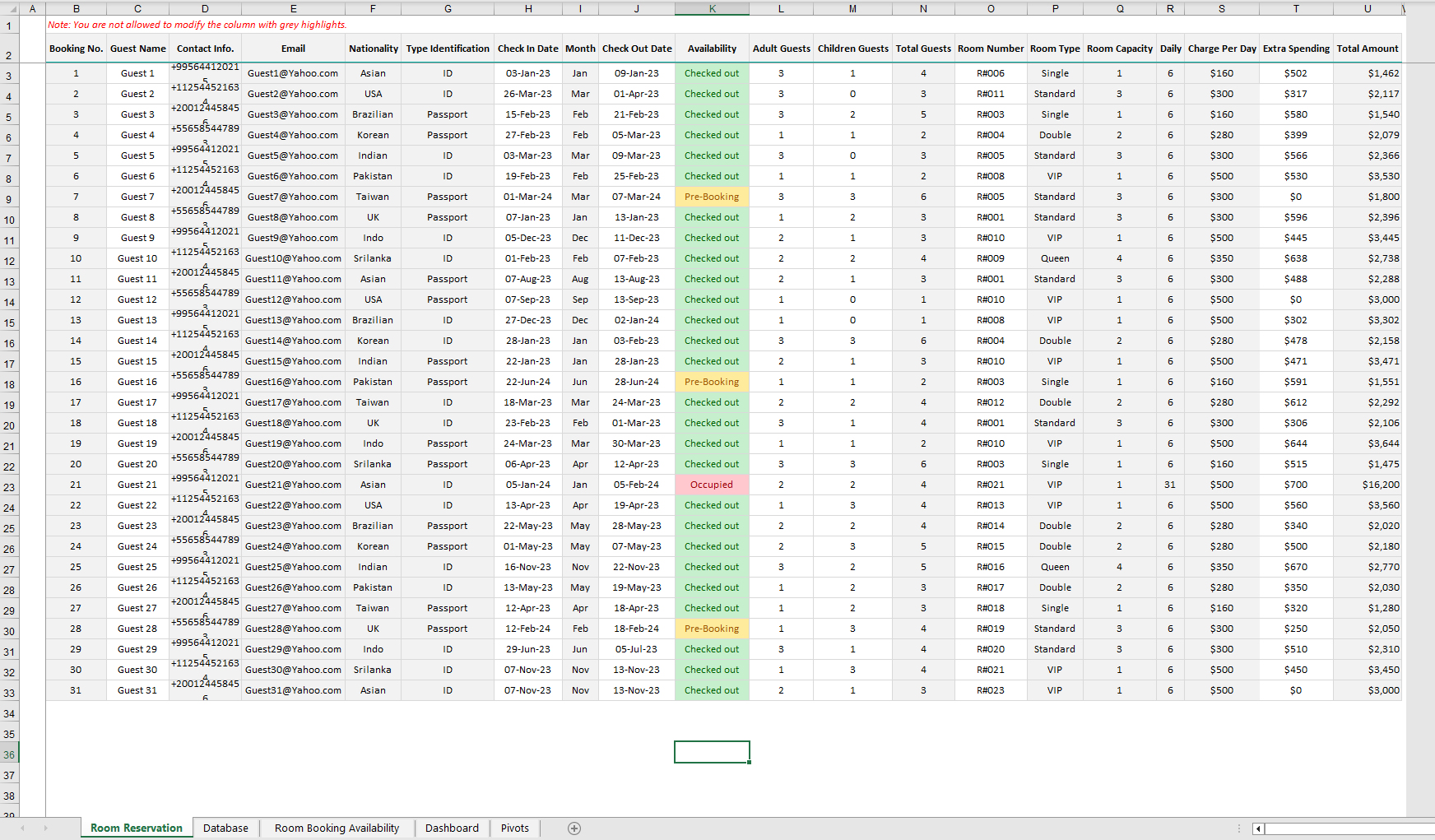The width and height of the screenshot is (1435, 840).
Task: Open the Pivots sheet tab
Action: click(x=515, y=828)
